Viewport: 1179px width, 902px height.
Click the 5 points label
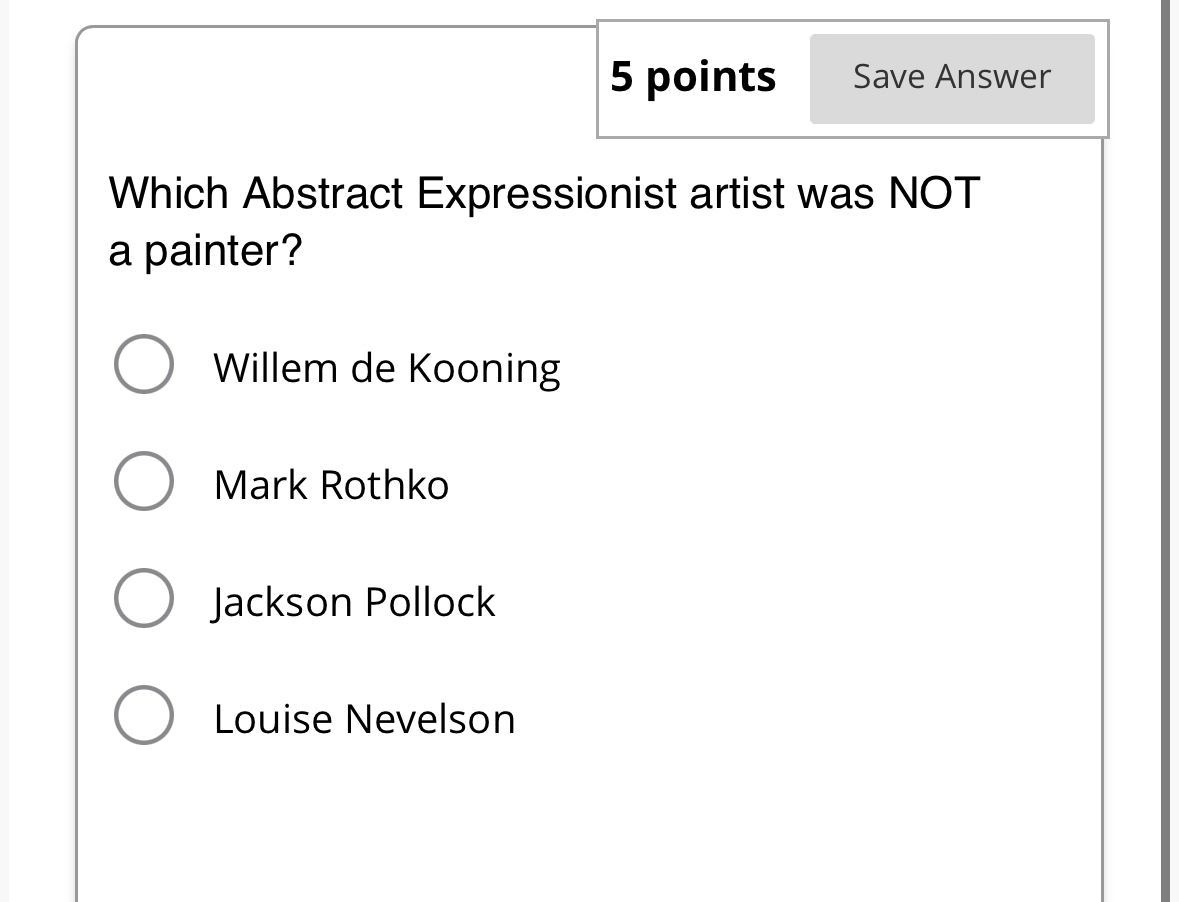coord(693,76)
